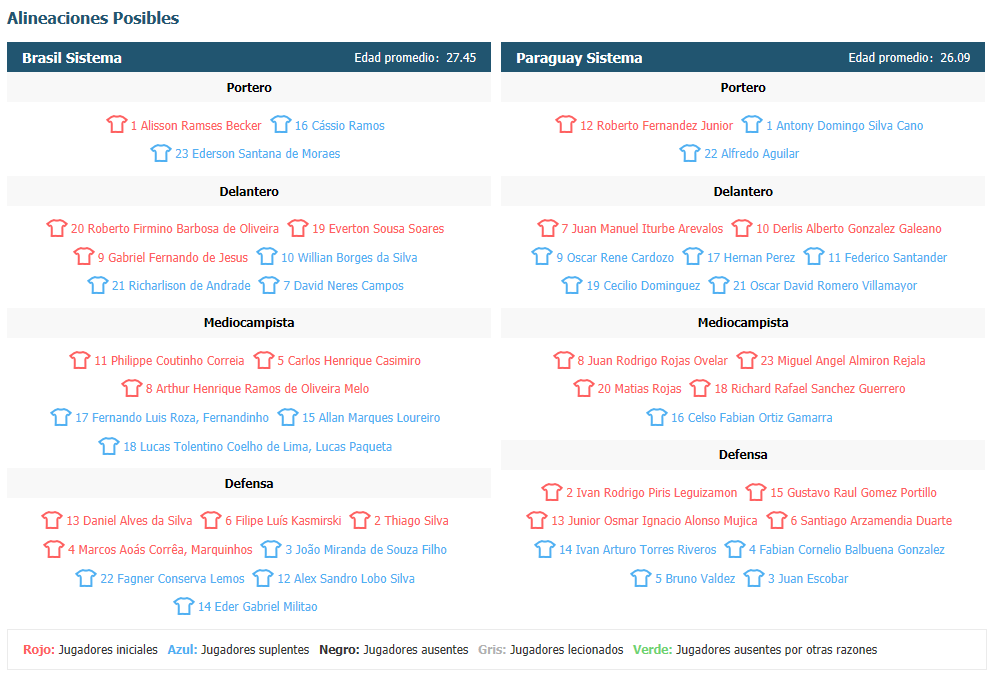This screenshot has height=674, width=993.
Task: Open player link 14 Ivan Arturo Torres Riveros
Action: click(638, 550)
